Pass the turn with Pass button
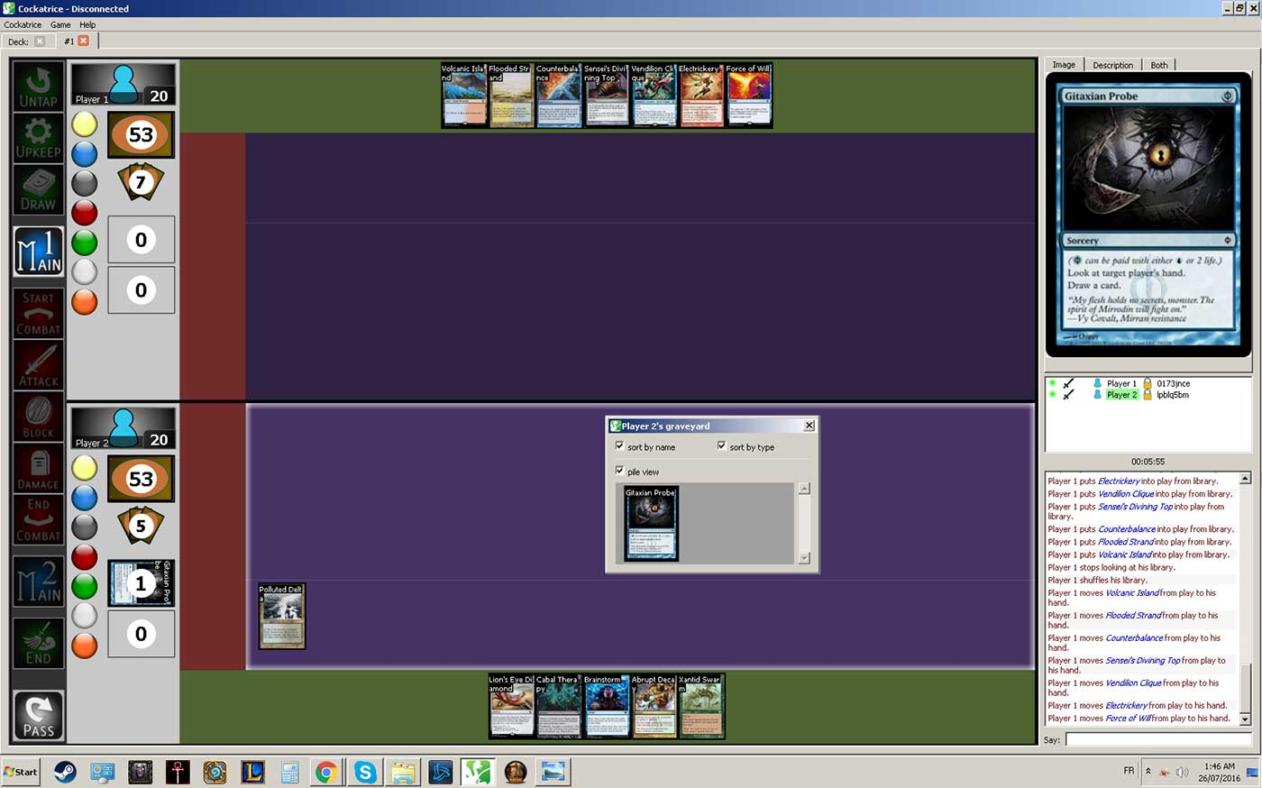Image resolution: width=1262 pixels, height=788 pixels. pos(38,715)
